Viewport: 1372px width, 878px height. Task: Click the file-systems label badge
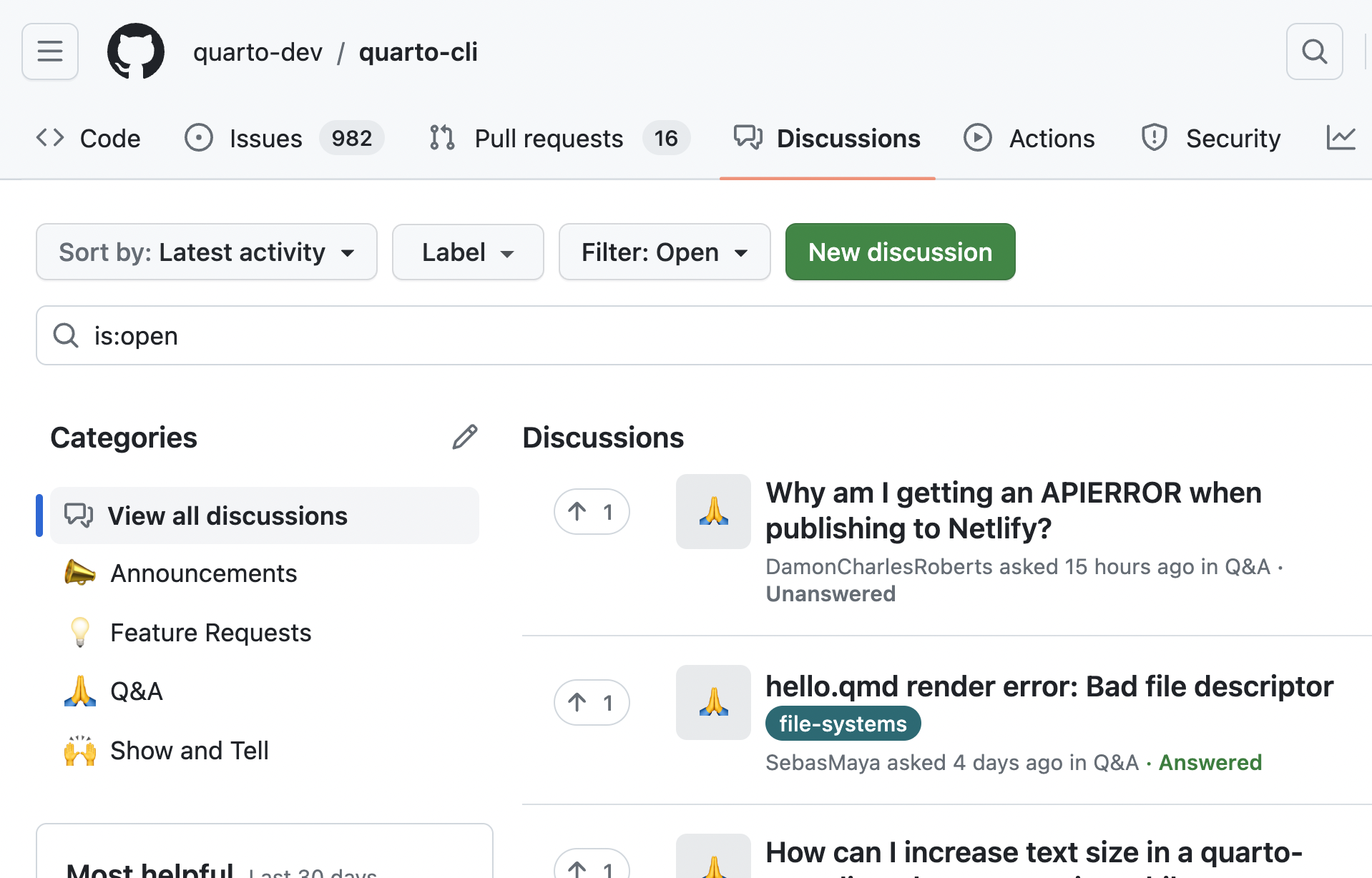pos(843,724)
